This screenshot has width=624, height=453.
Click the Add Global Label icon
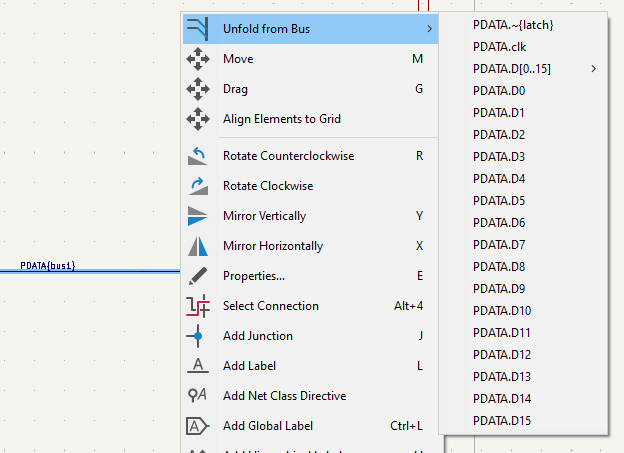tap(198, 426)
